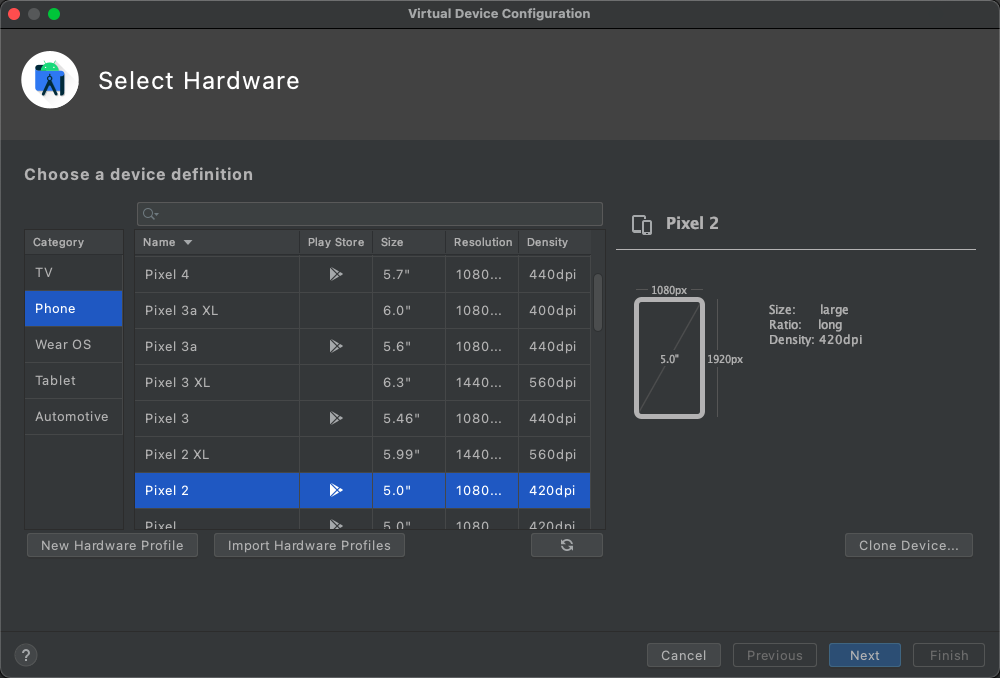
Task: Click the Category column header
Action: (74, 242)
